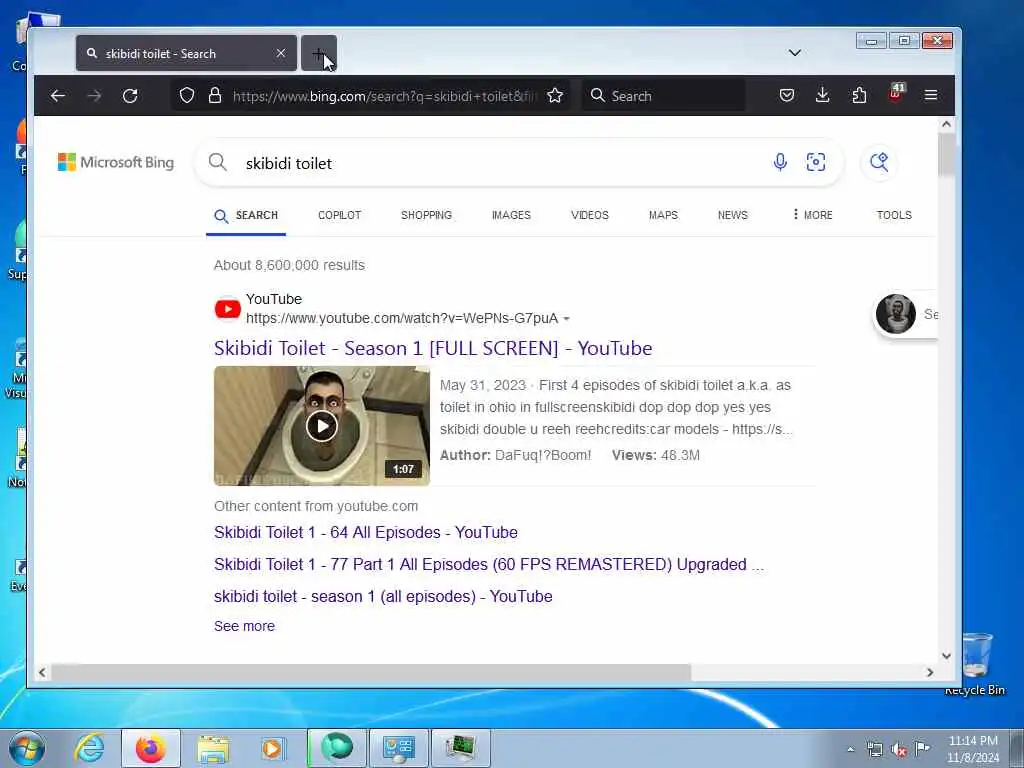Open the Extensions puzzle icon
The image size is (1024, 768).
(859, 96)
